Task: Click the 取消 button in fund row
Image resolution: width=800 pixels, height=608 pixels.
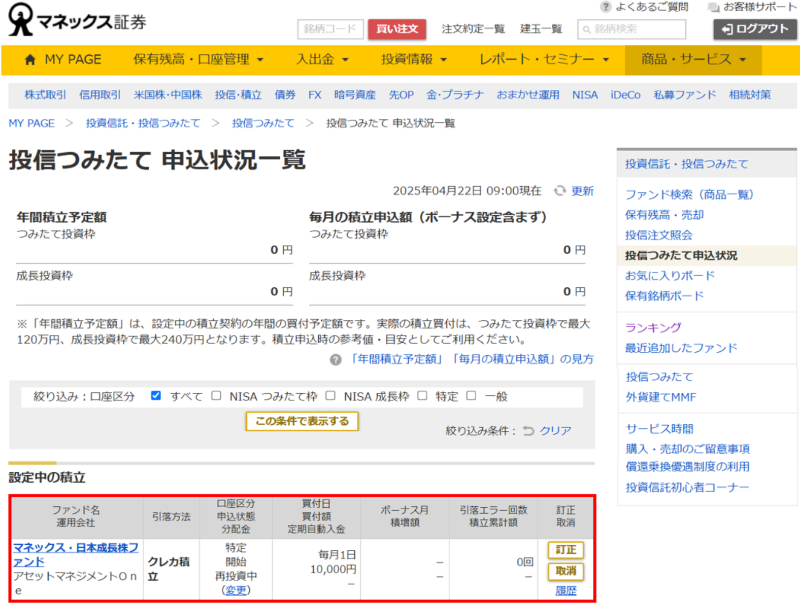Action: 566,571
